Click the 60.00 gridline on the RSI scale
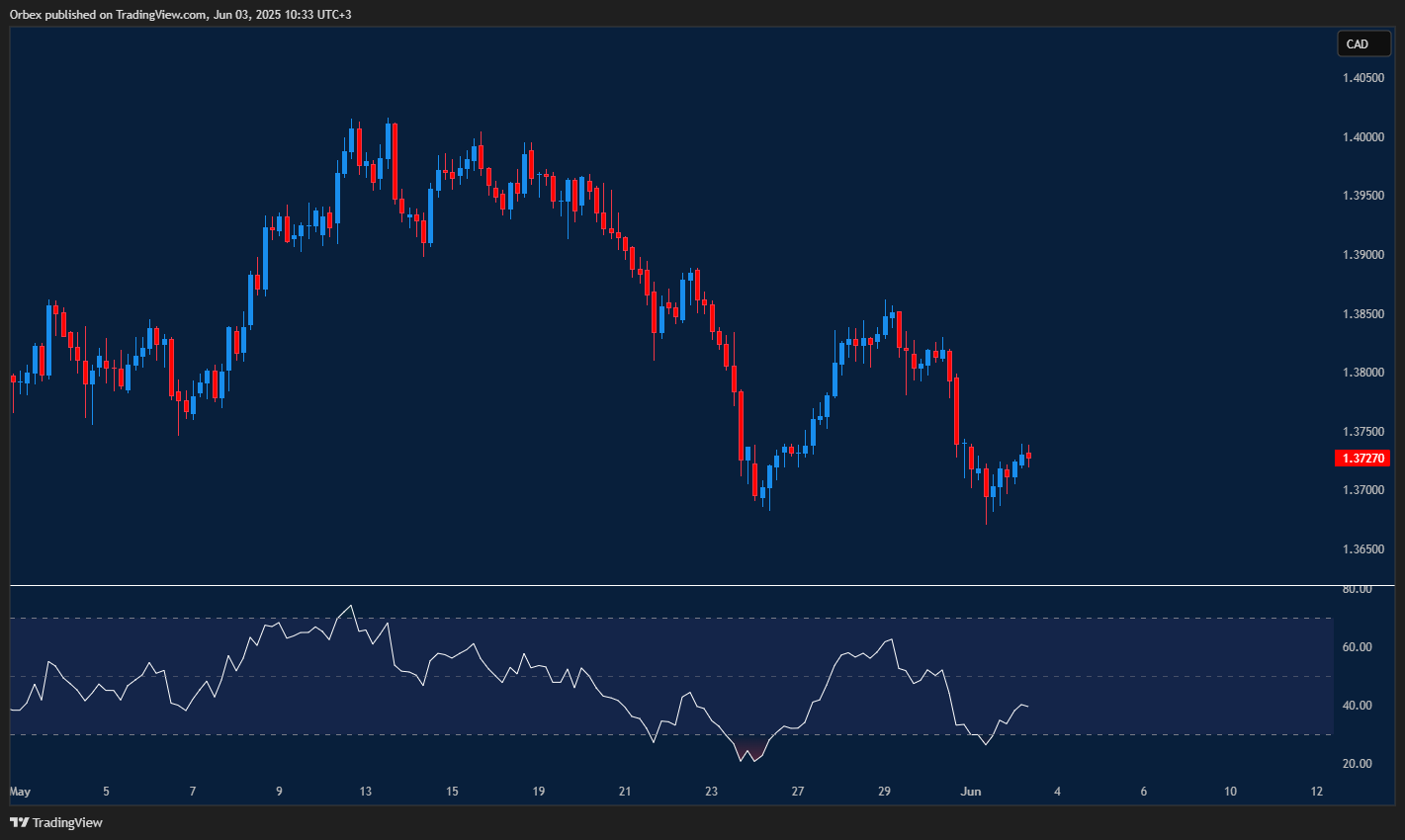Image resolution: width=1405 pixels, height=840 pixels. [x=1359, y=646]
